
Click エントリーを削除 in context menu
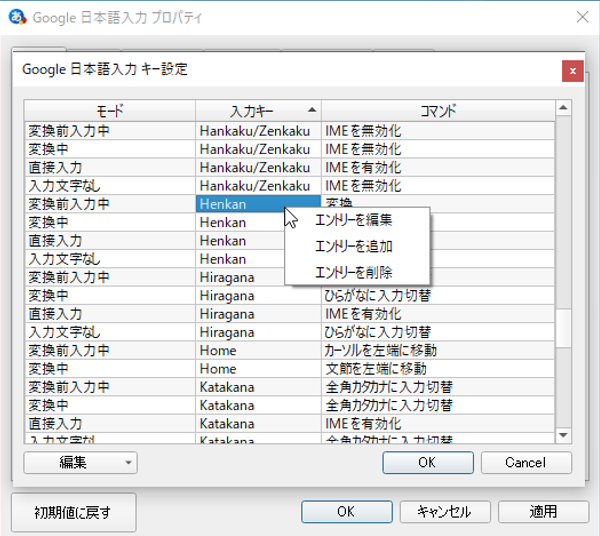click(354, 272)
